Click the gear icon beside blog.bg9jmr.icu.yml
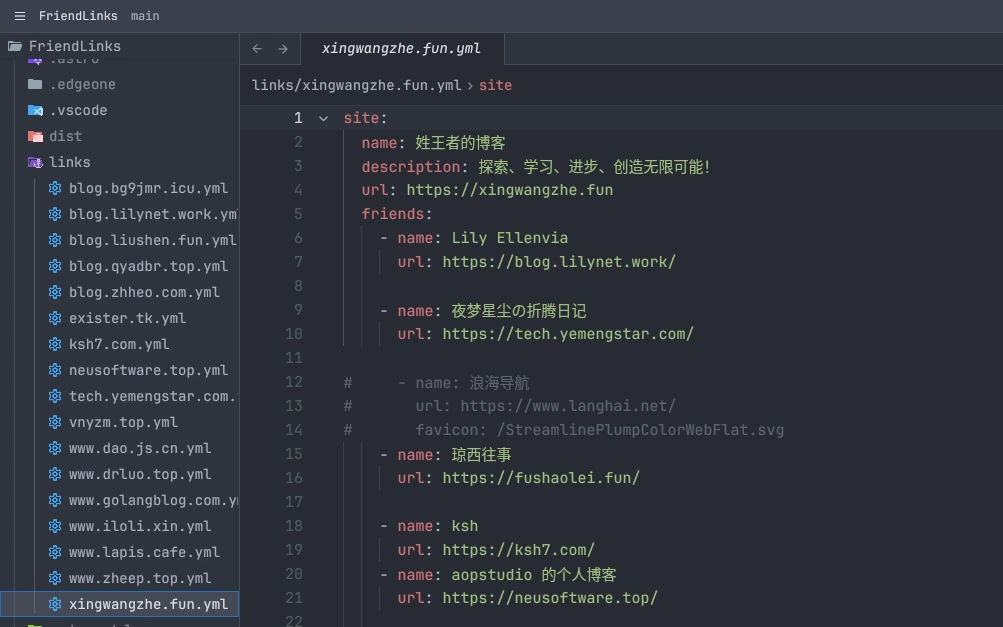 (55, 188)
